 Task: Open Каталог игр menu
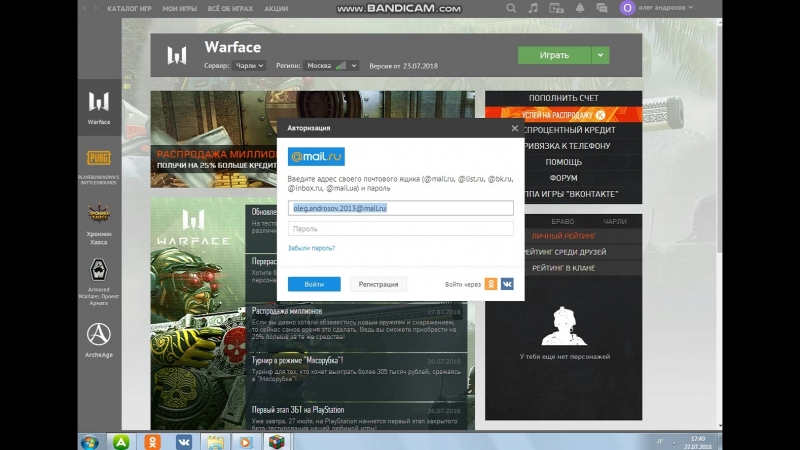click(129, 9)
